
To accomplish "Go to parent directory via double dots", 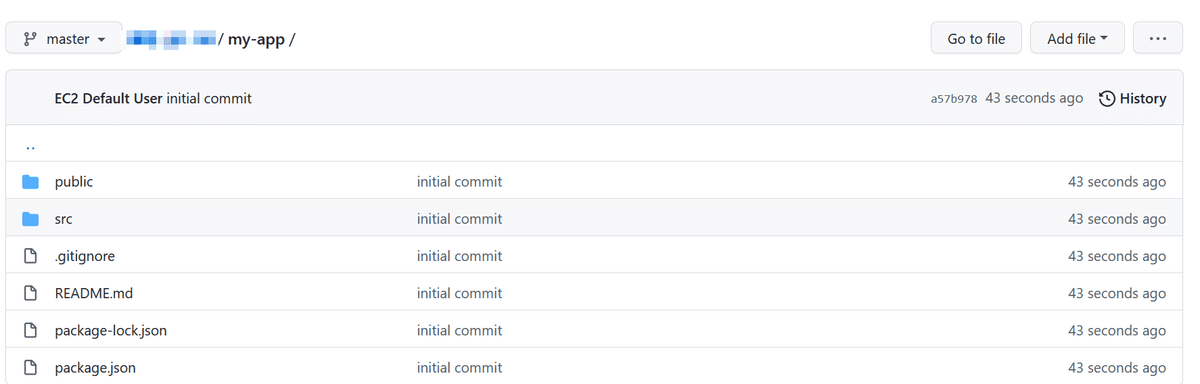I will (x=30, y=146).
